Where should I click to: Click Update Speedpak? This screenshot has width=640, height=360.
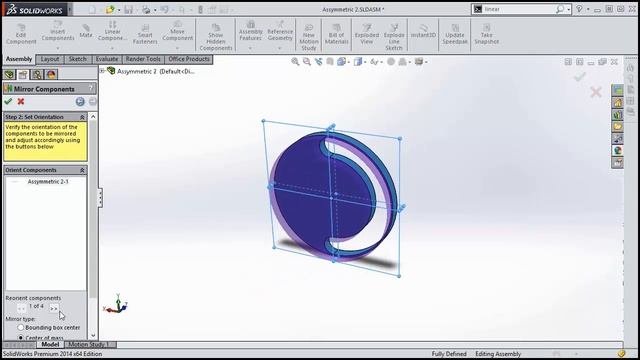pos(455,34)
